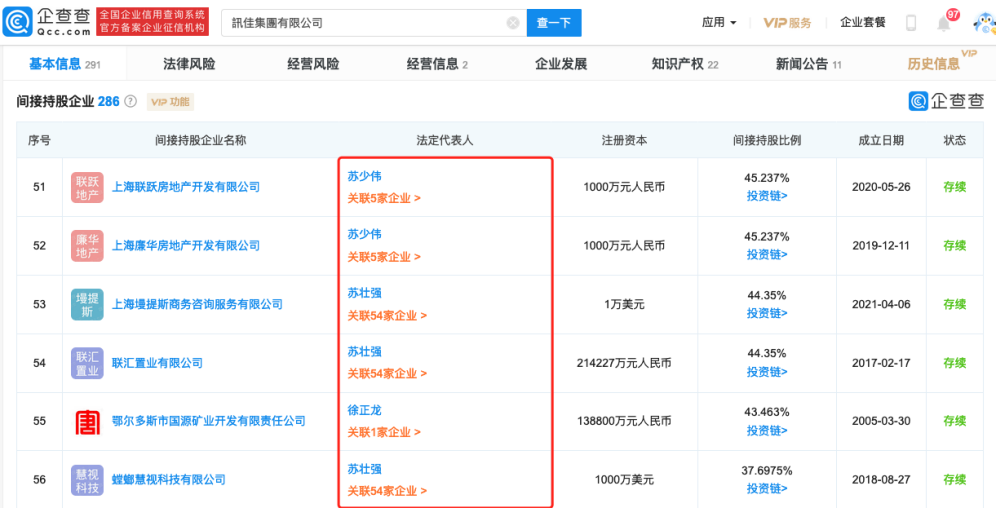Click the 2005-03-30 establishment date
The height and width of the screenshot is (508, 996).
pos(881,422)
